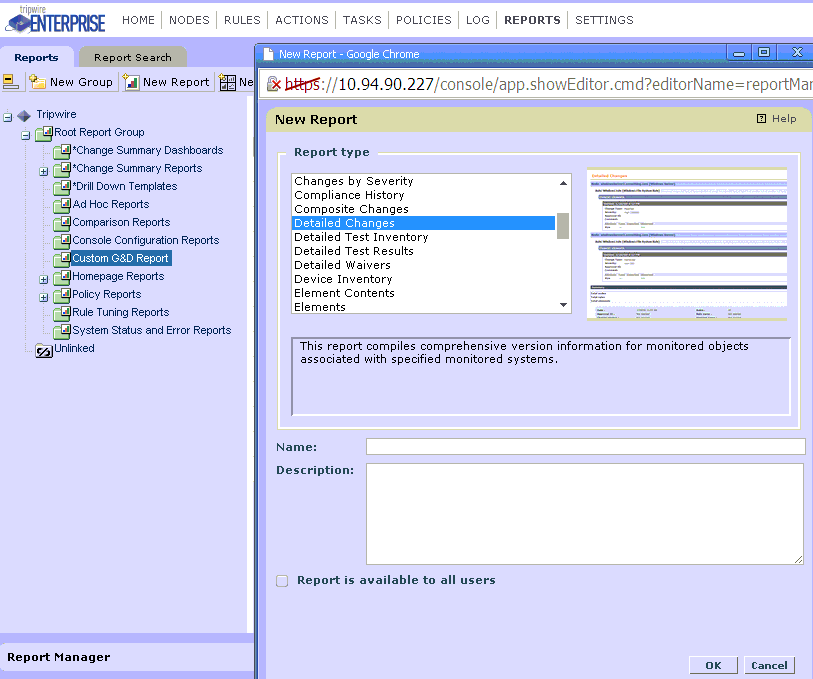Select 'Detailed Waivers' in report type list
813x679 pixels.
pyautogui.click(x=343, y=265)
